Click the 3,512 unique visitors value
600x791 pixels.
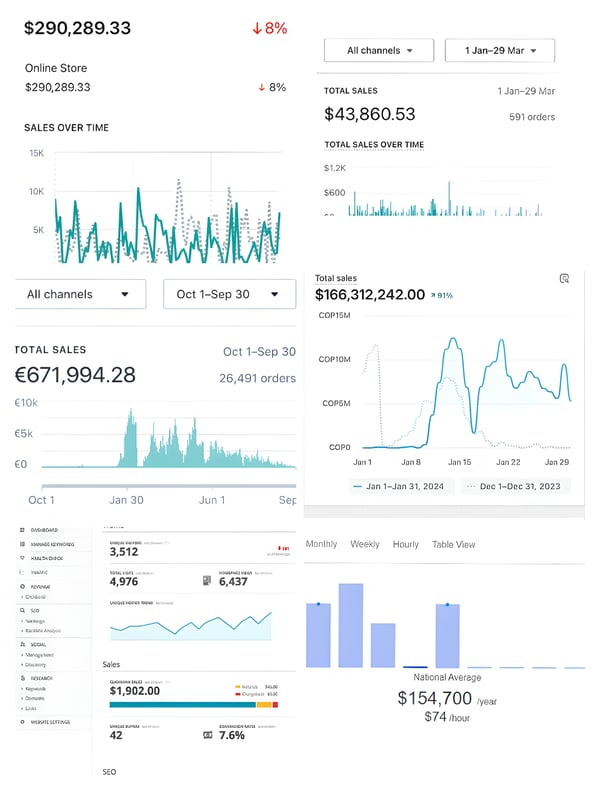point(124,552)
